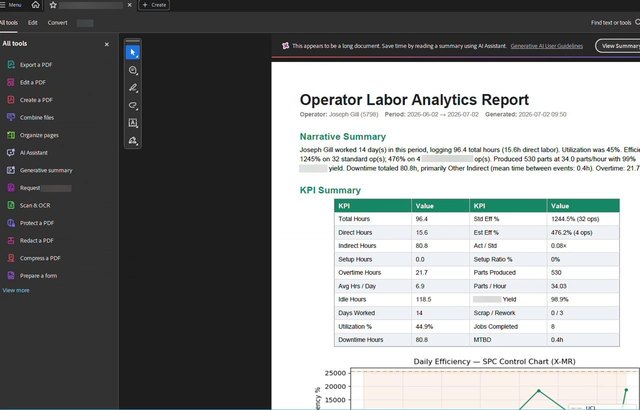Image resolution: width=640 pixels, height=410 pixels.
Task: Click the Idle Hours value 118.5
Action: pyautogui.click(x=423, y=299)
